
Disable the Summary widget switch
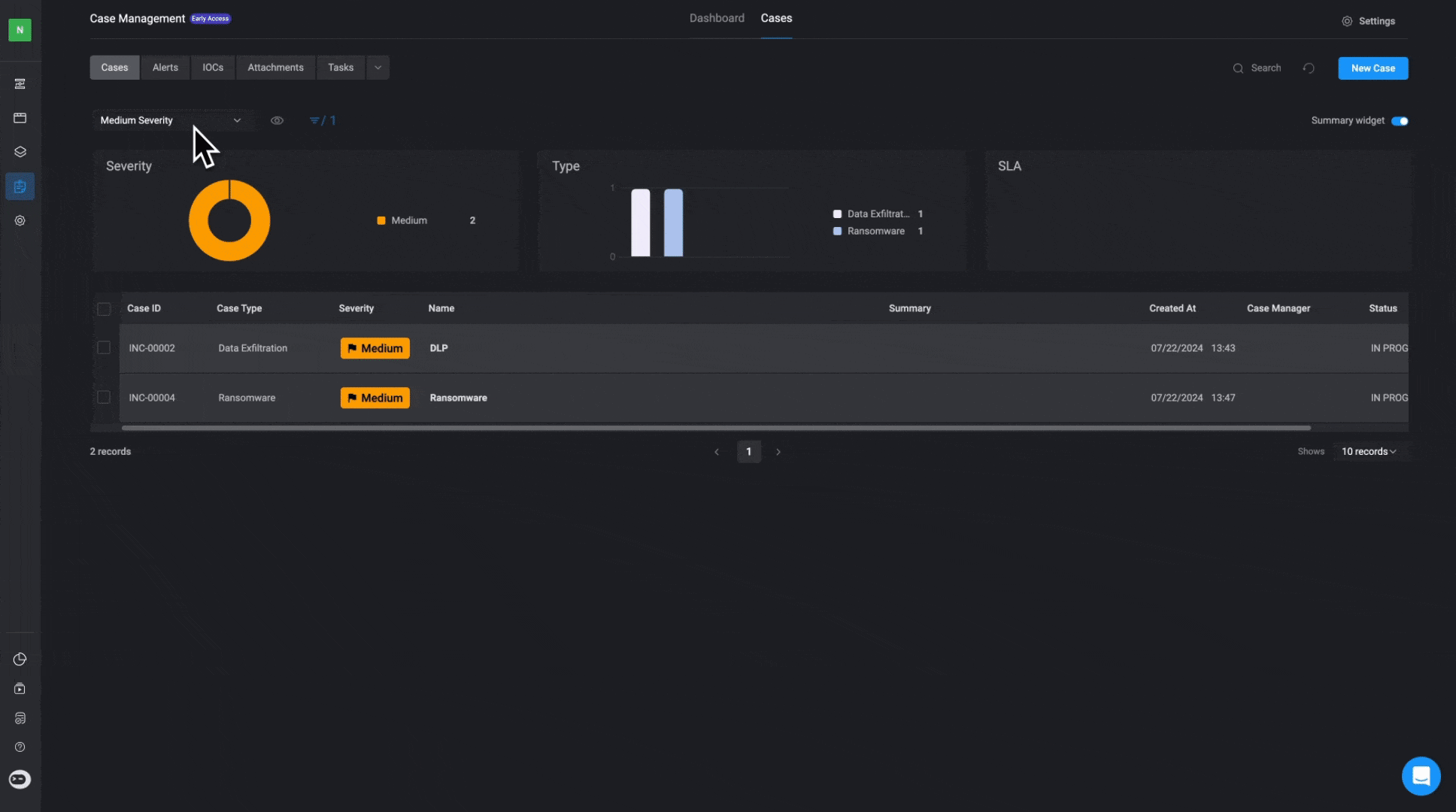[1400, 121]
